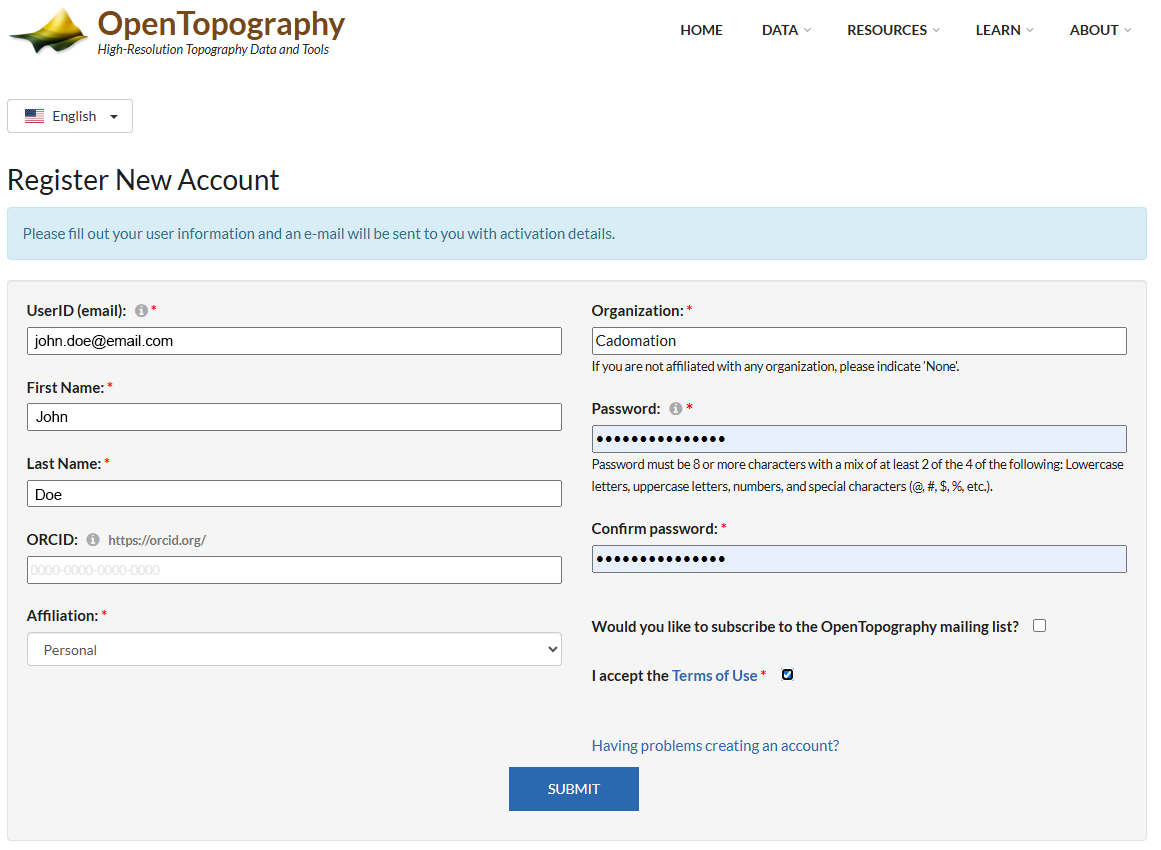Viewport: 1161px width, 850px height.
Task: Click the US flag icon in language selector
Action: click(34, 116)
